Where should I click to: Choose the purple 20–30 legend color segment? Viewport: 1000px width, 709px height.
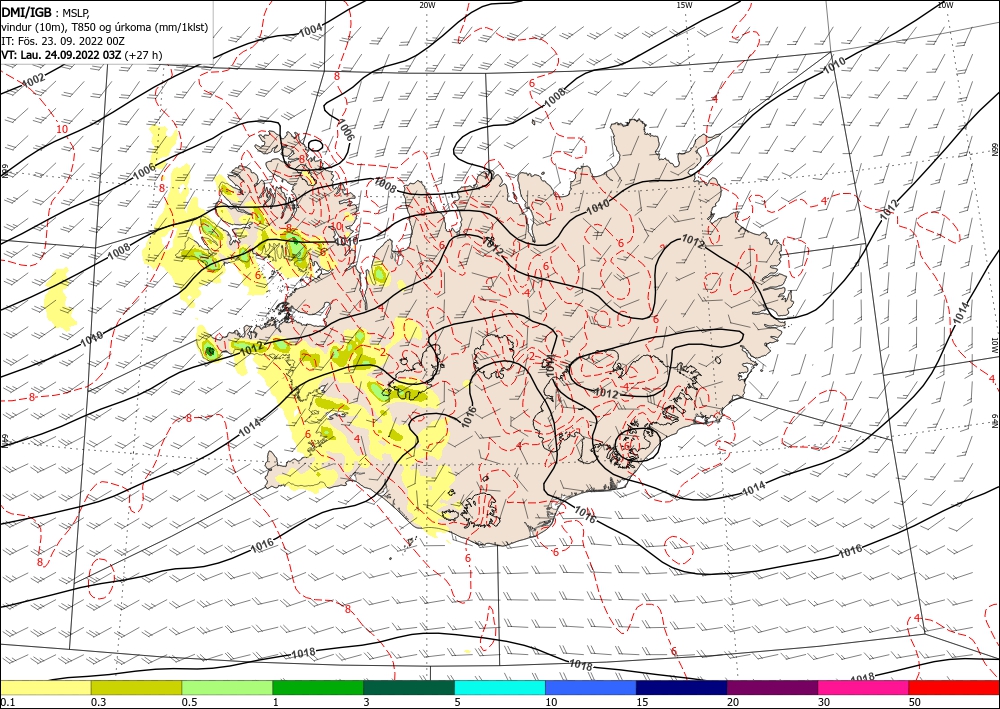click(x=772, y=687)
